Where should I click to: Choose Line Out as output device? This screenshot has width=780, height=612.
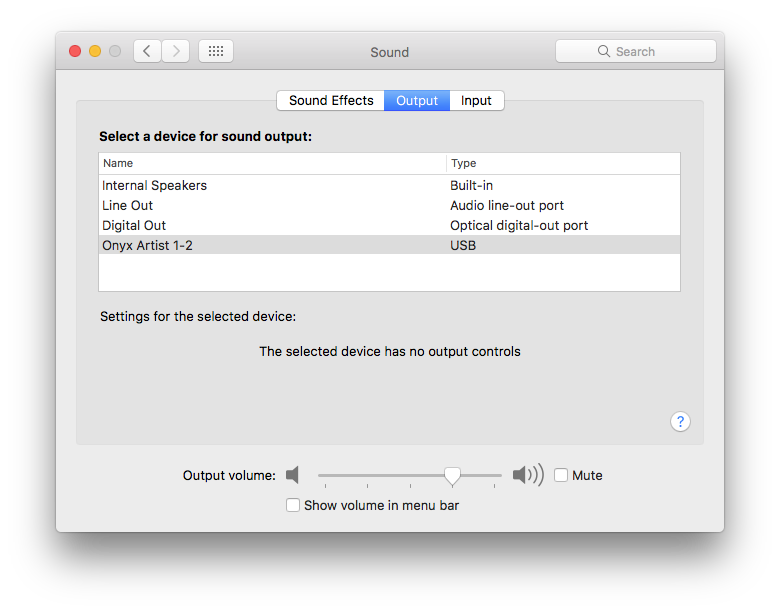pyautogui.click(x=128, y=205)
